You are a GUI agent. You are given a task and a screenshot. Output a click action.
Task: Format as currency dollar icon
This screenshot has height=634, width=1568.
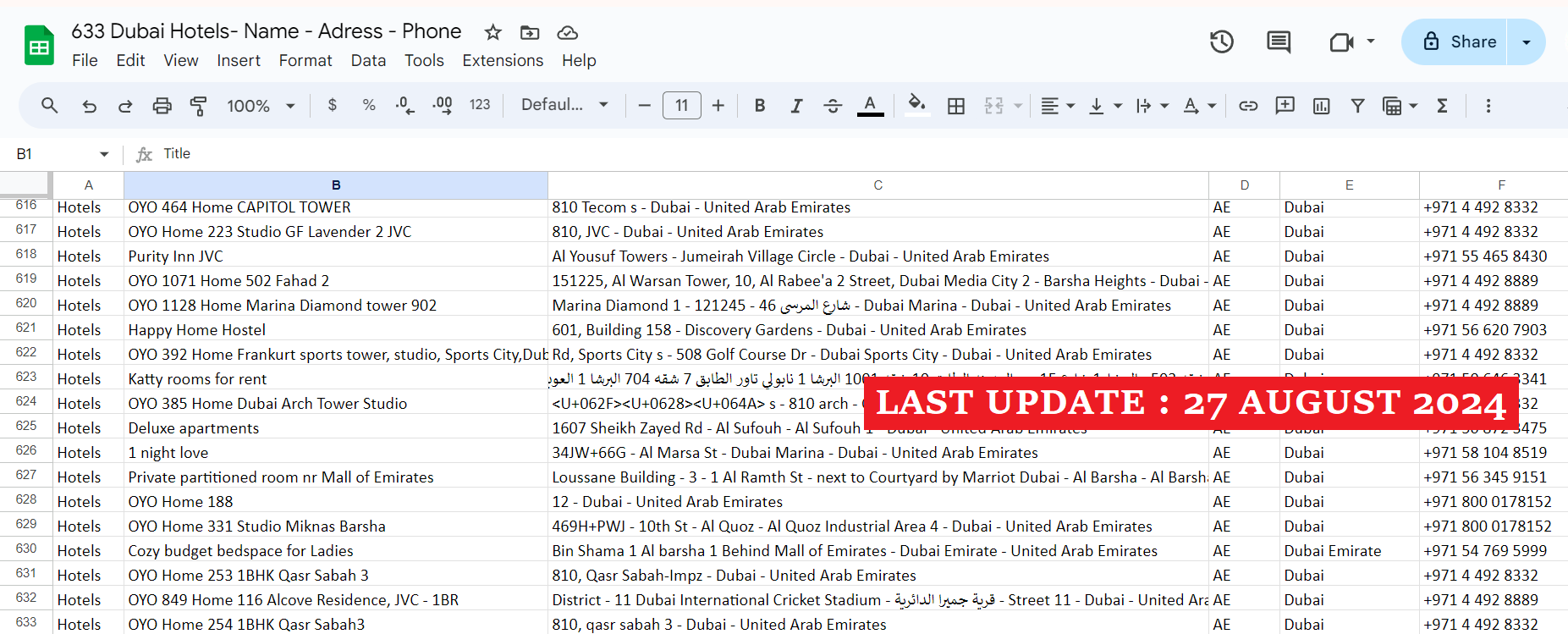pos(333,105)
